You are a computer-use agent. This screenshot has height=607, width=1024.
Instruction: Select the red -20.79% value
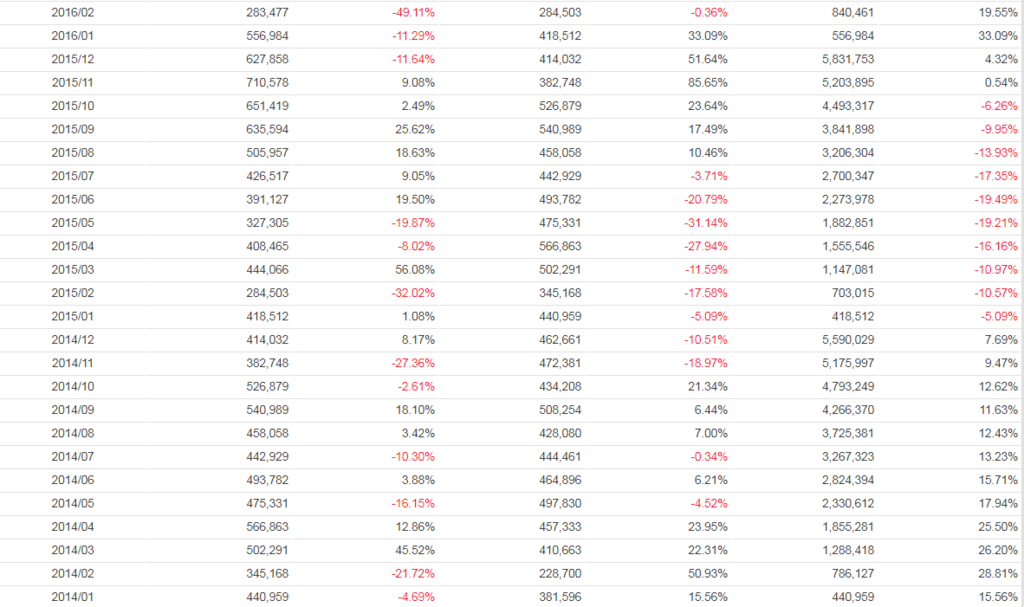pyautogui.click(x=706, y=199)
